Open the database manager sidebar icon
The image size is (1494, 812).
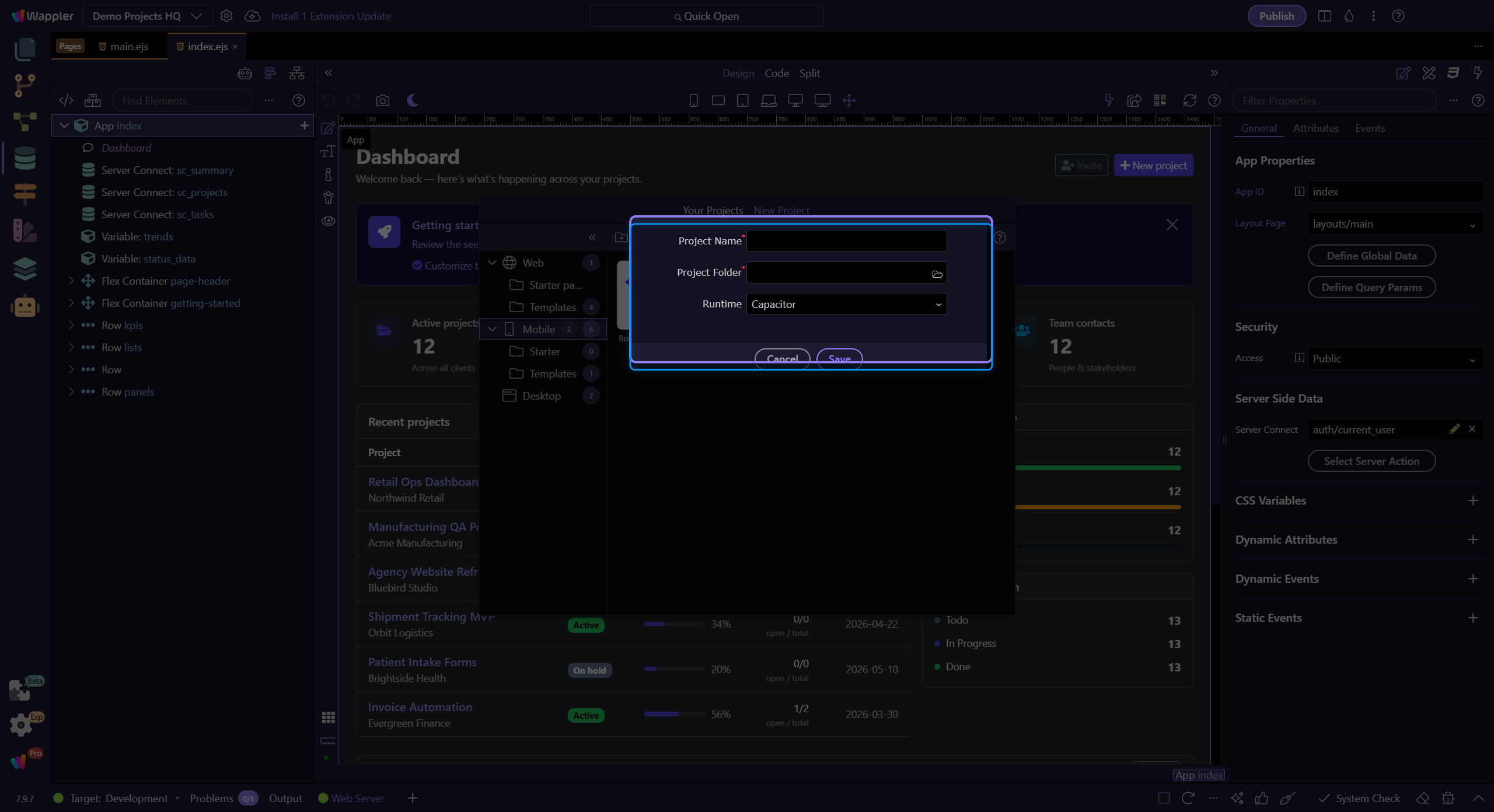[25, 158]
